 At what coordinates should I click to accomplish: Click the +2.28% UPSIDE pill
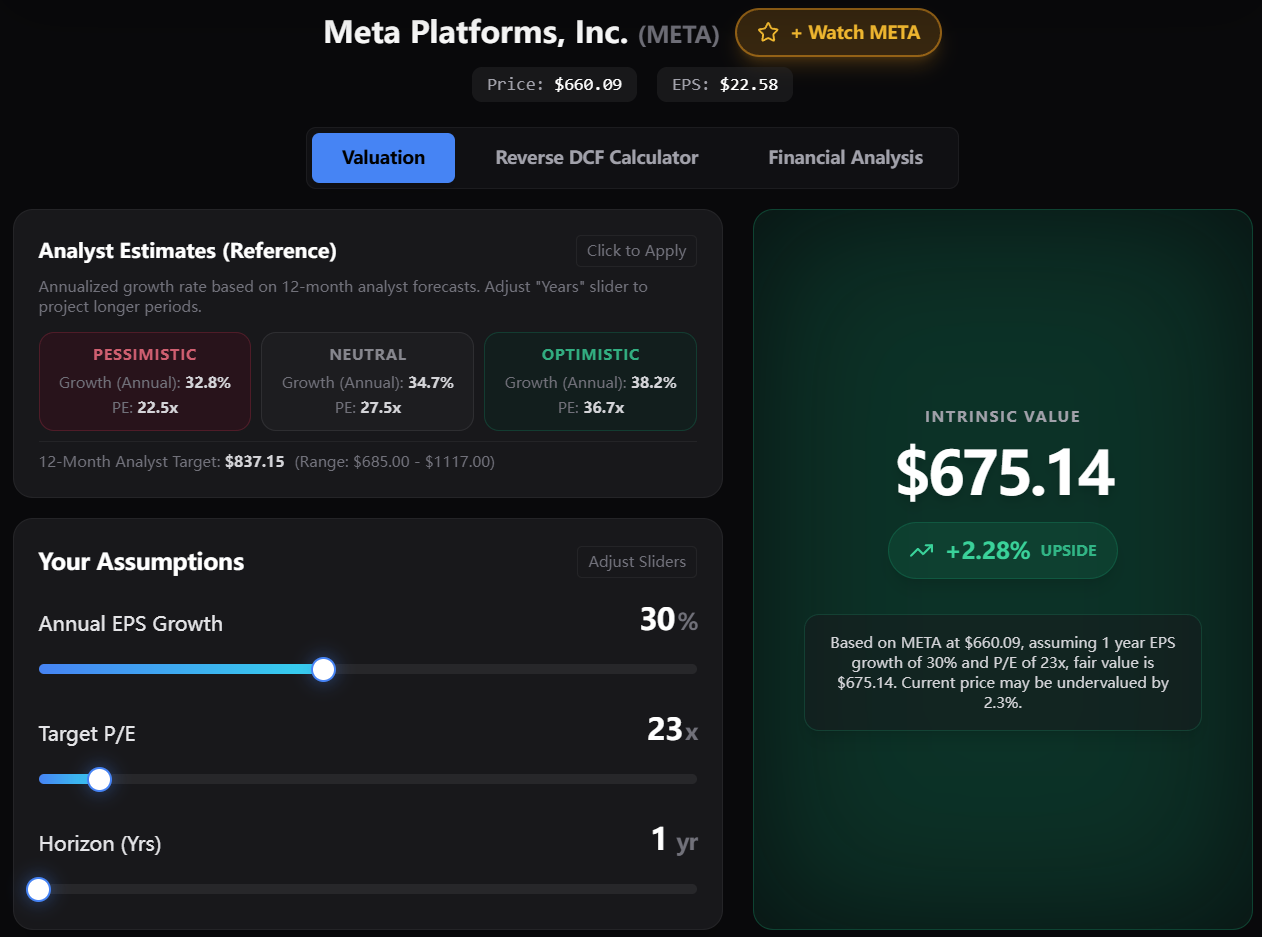[1003, 550]
